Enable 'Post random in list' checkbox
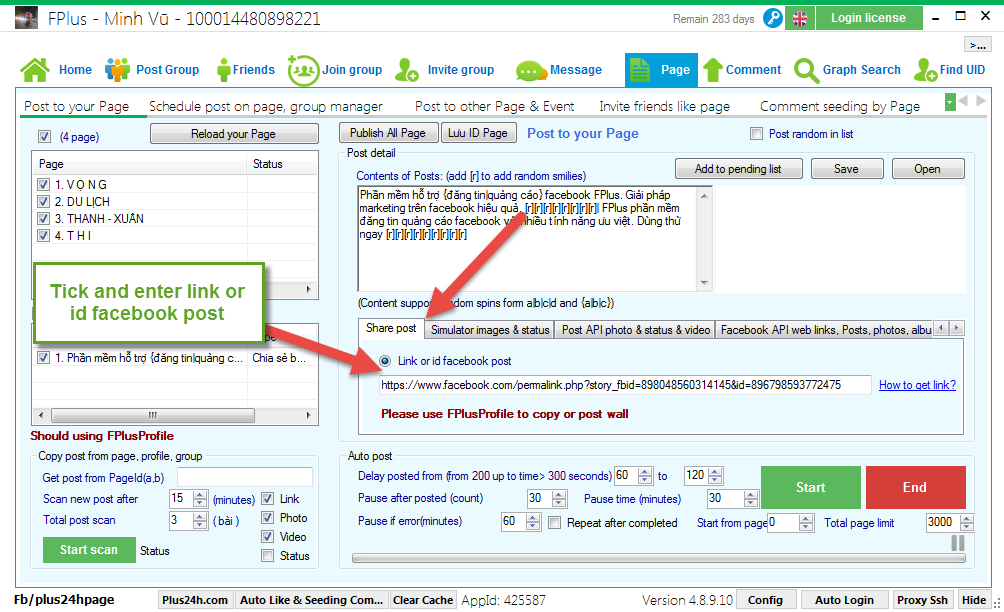The width and height of the screenshot is (1004, 612). pos(757,134)
